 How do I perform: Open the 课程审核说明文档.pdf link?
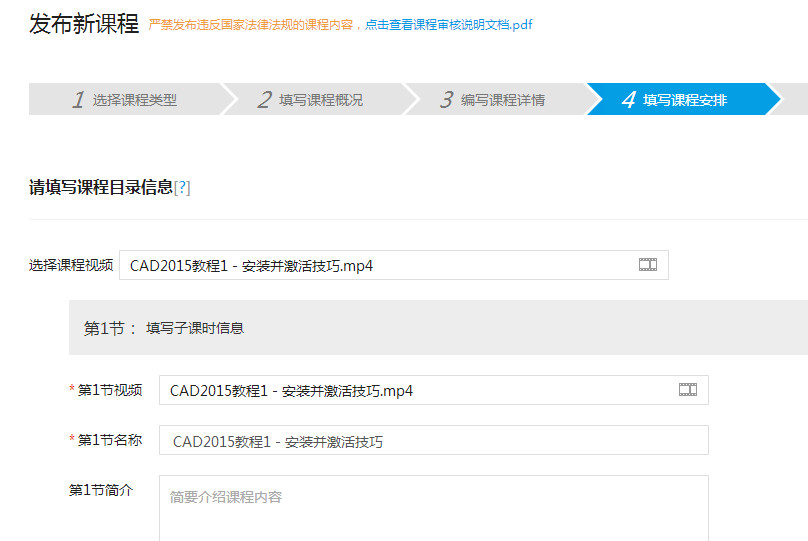pyautogui.click(x=448, y=25)
